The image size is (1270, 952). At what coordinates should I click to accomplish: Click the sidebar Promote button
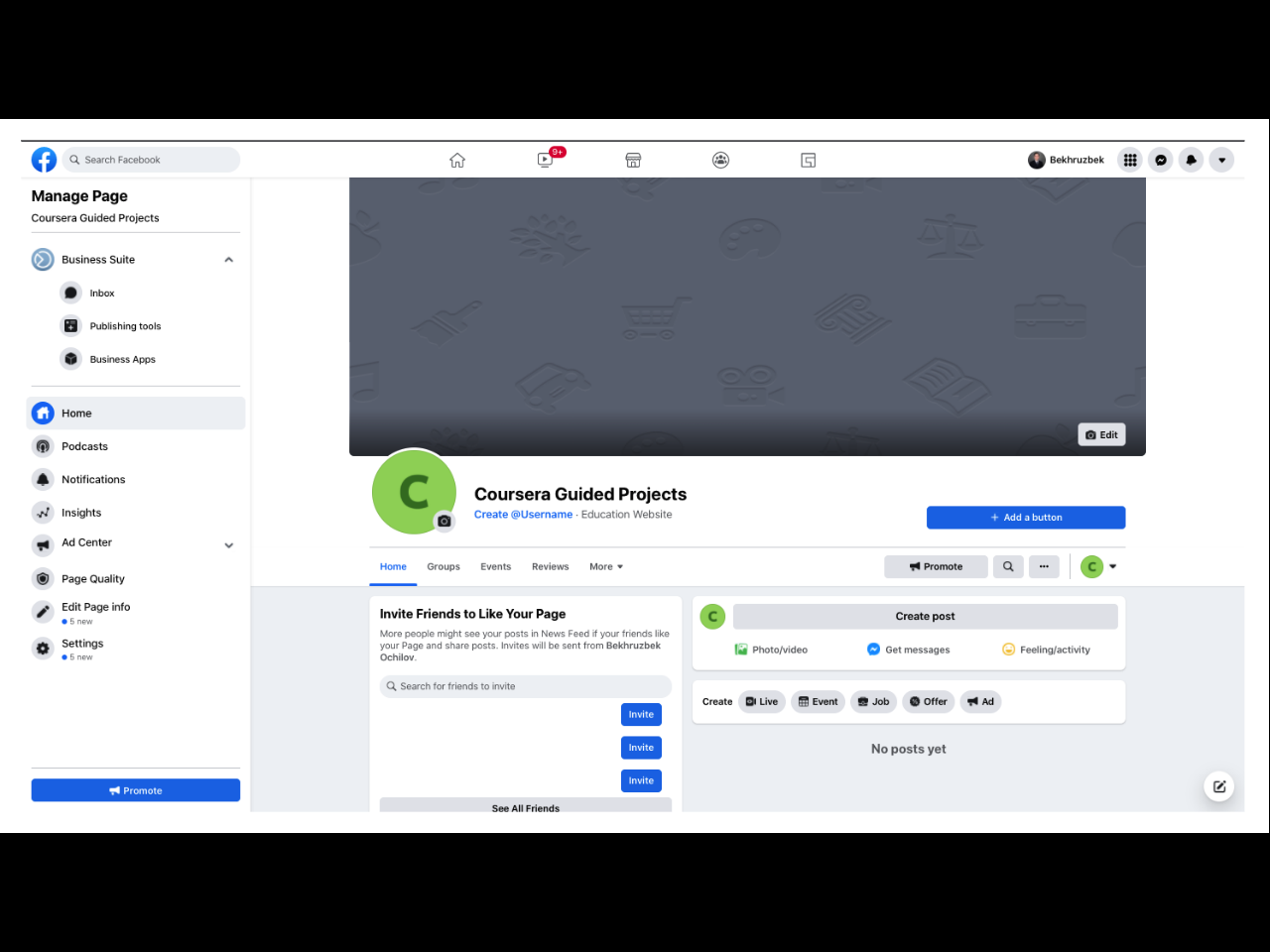click(x=136, y=790)
